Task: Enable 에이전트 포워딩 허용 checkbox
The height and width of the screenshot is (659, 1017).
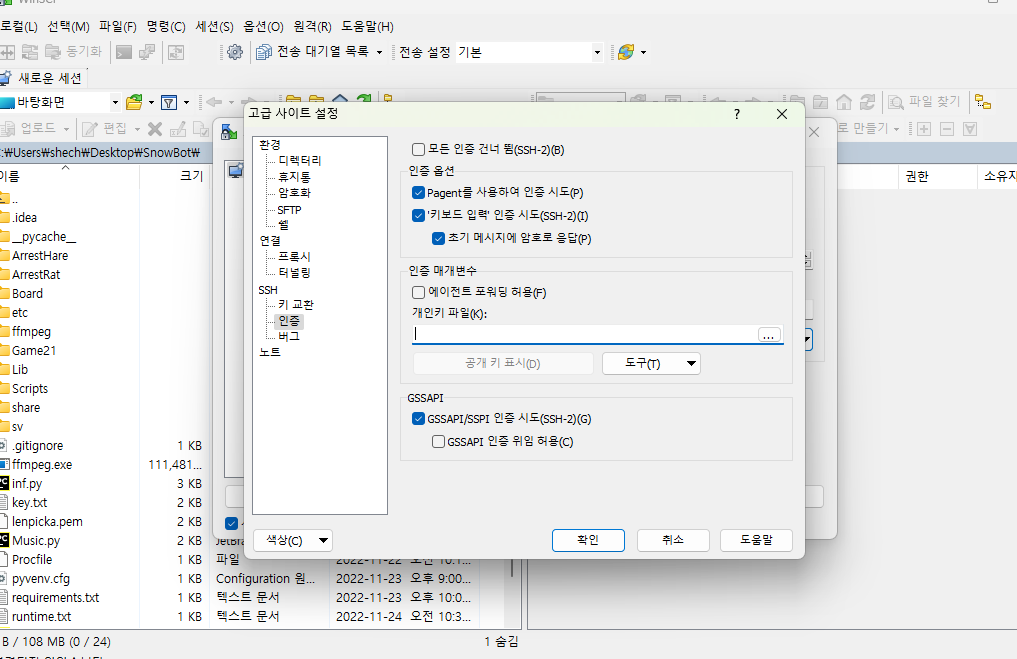Action: pos(418,293)
